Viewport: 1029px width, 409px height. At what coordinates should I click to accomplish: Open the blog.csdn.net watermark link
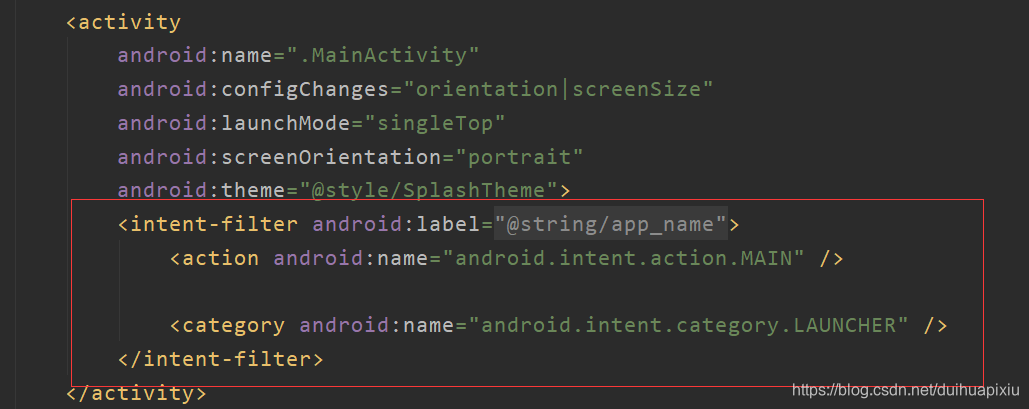(x=906, y=391)
